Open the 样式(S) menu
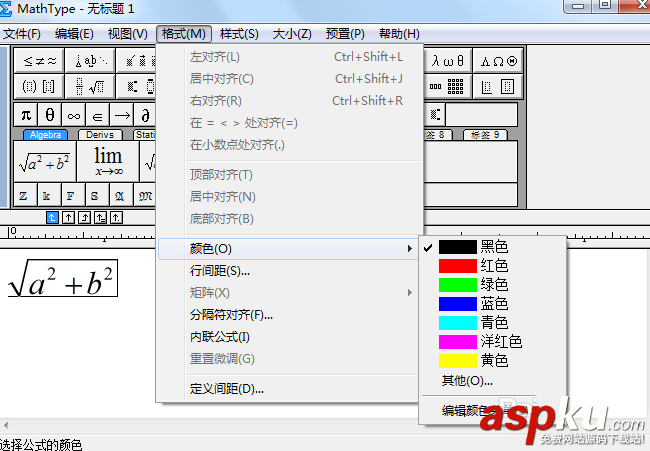Image resolution: width=650 pixels, height=451 pixels. pos(239,34)
